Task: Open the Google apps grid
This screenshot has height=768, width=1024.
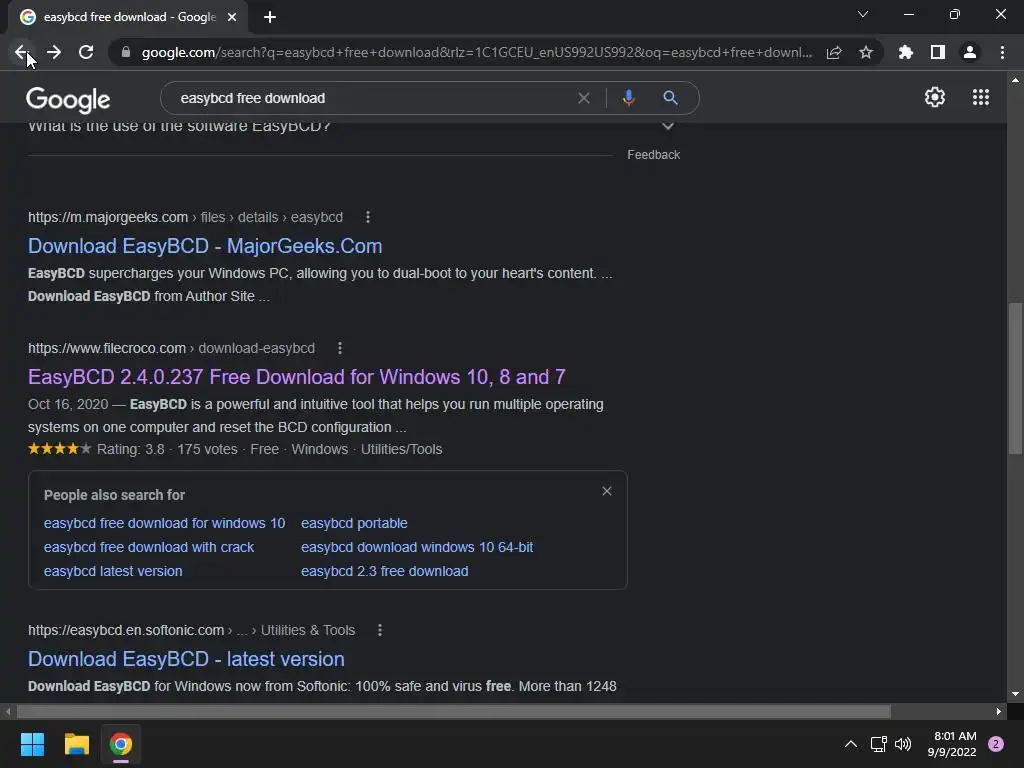Action: pyautogui.click(x=981, y=97)
